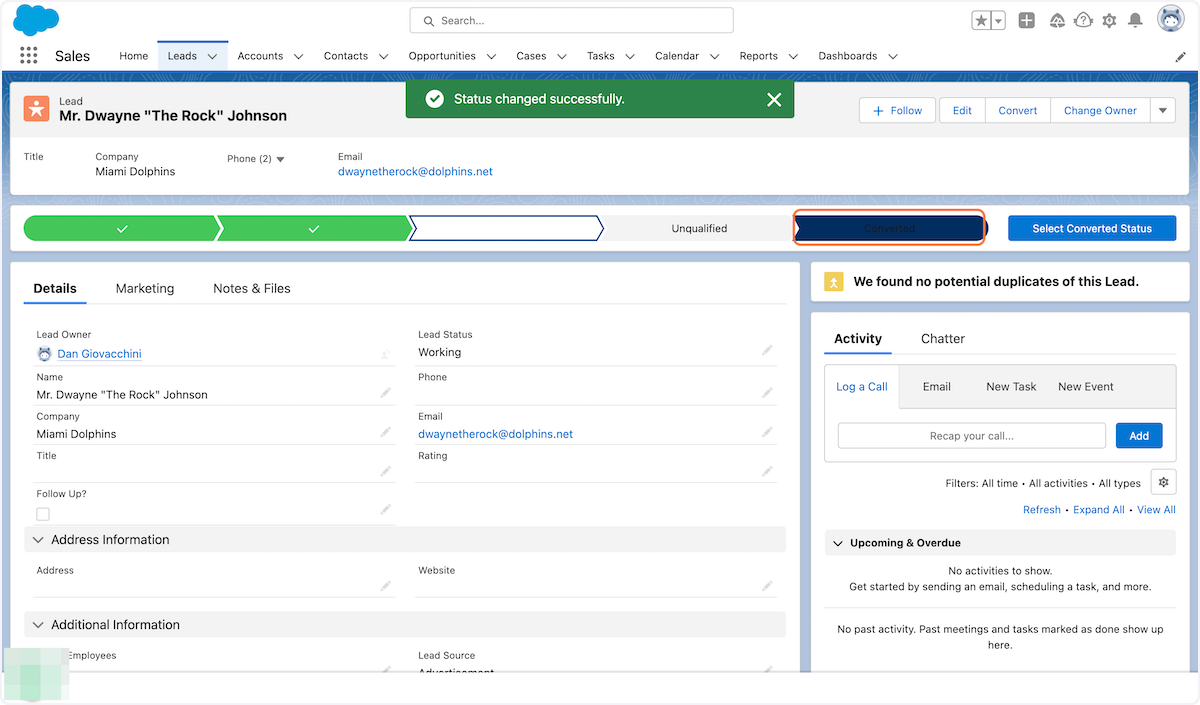Edit the Email field pencil icon

(x=767, y=432)
